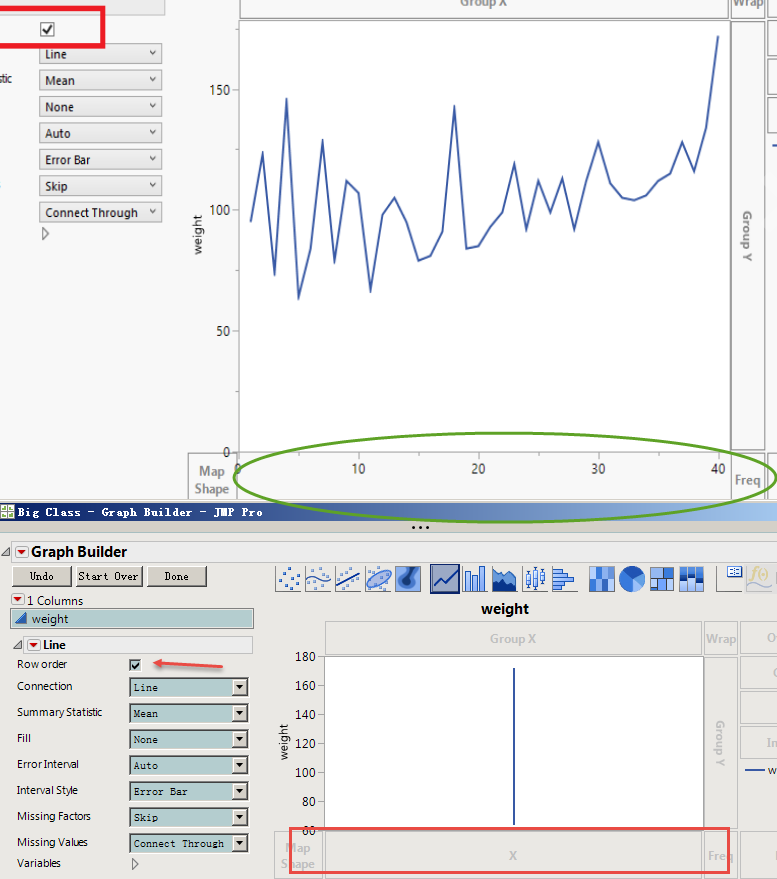Viewport: 777px width, 879px height.
Task: Open the None dropdown in the upper window
Action: tap(100, 107)
